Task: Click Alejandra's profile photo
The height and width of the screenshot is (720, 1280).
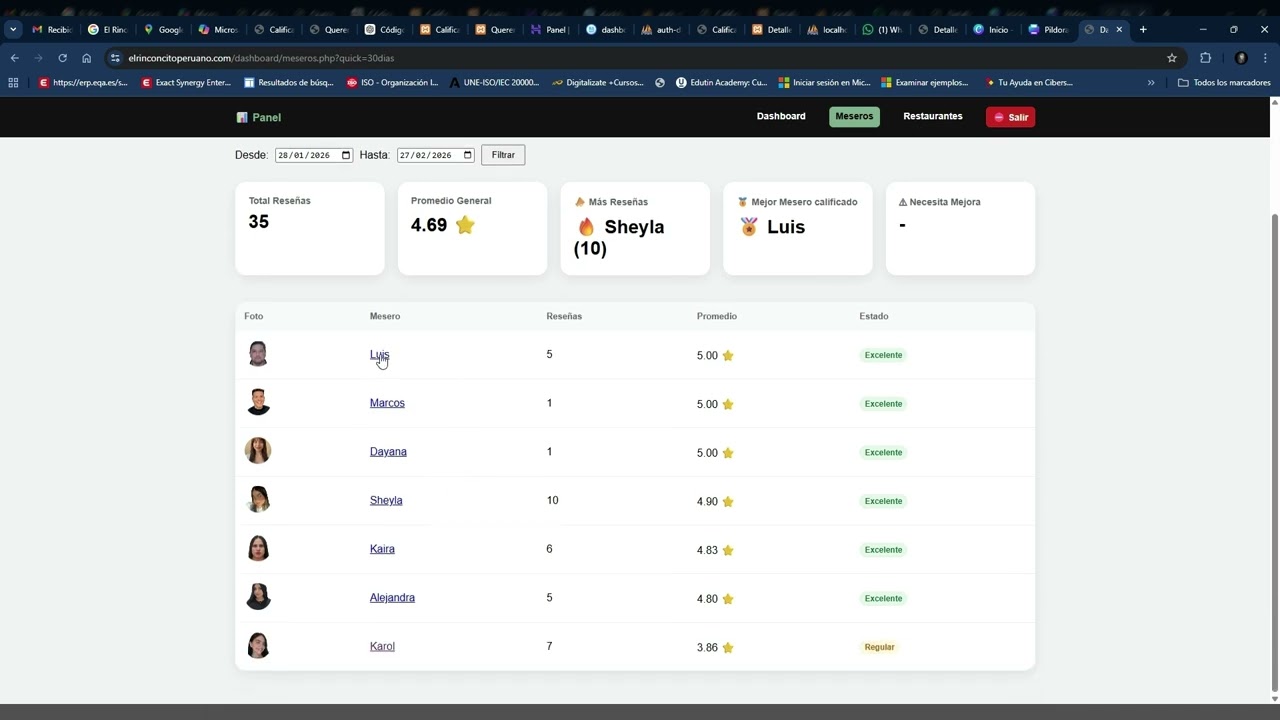Action: point(258,597)
